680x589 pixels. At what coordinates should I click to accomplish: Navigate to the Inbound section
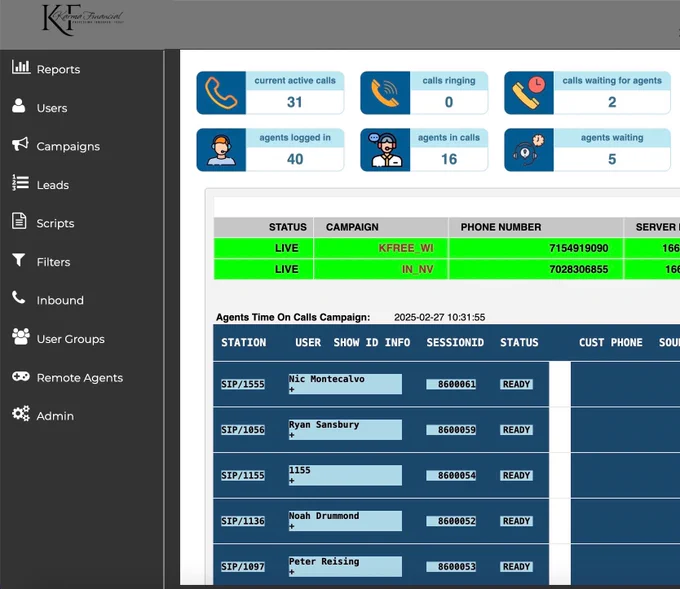pyautogui.click(x=60, y=300)
